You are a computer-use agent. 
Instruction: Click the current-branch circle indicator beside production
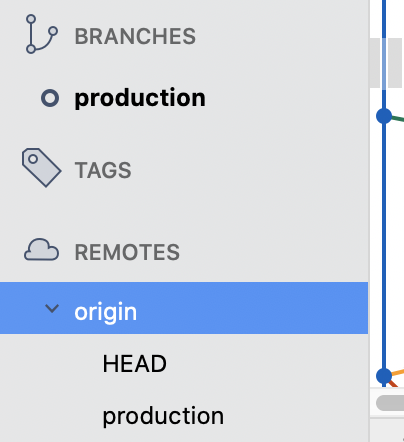tap(50, 98)
